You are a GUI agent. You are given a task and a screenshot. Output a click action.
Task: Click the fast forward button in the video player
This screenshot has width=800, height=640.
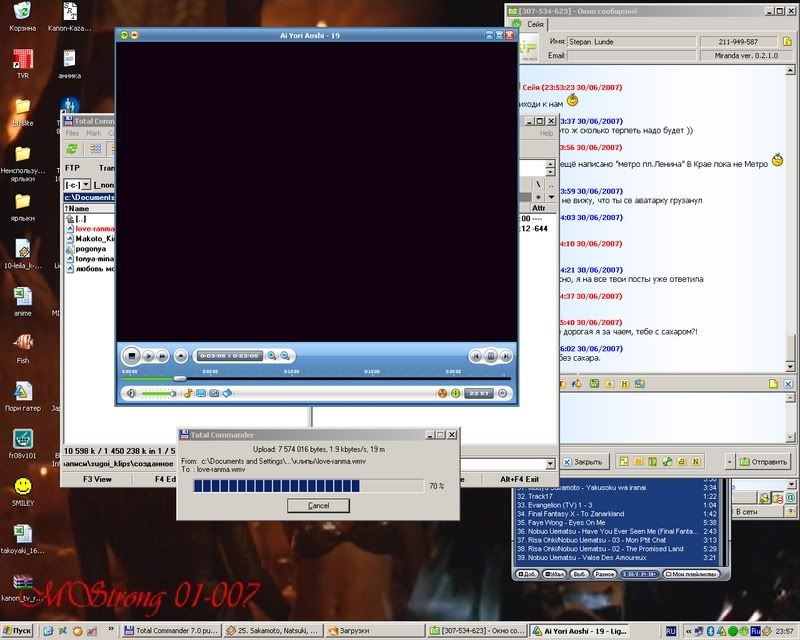[x=162, y=356]
